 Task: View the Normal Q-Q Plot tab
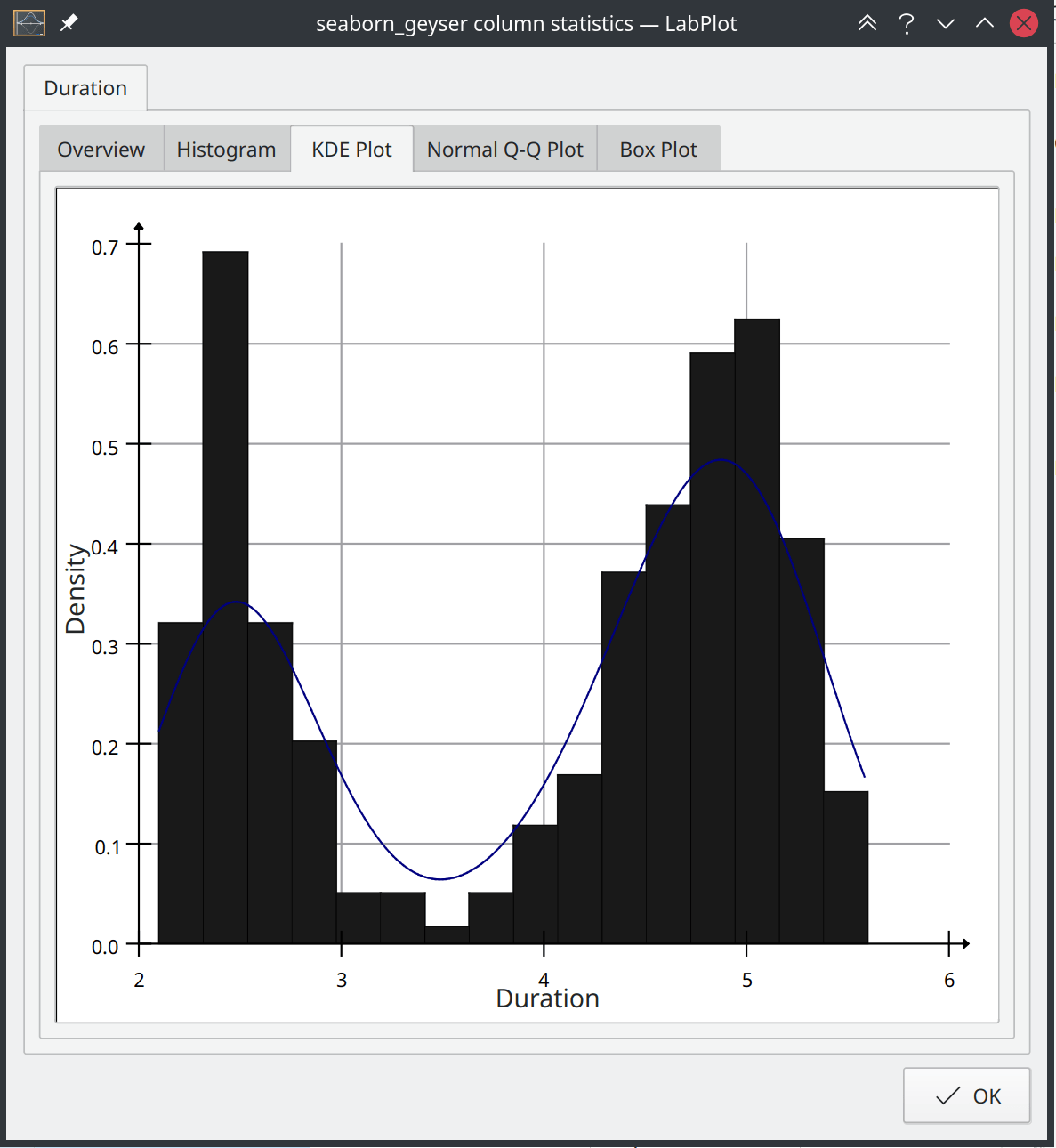pyautogui.click(x=504, y=149)
